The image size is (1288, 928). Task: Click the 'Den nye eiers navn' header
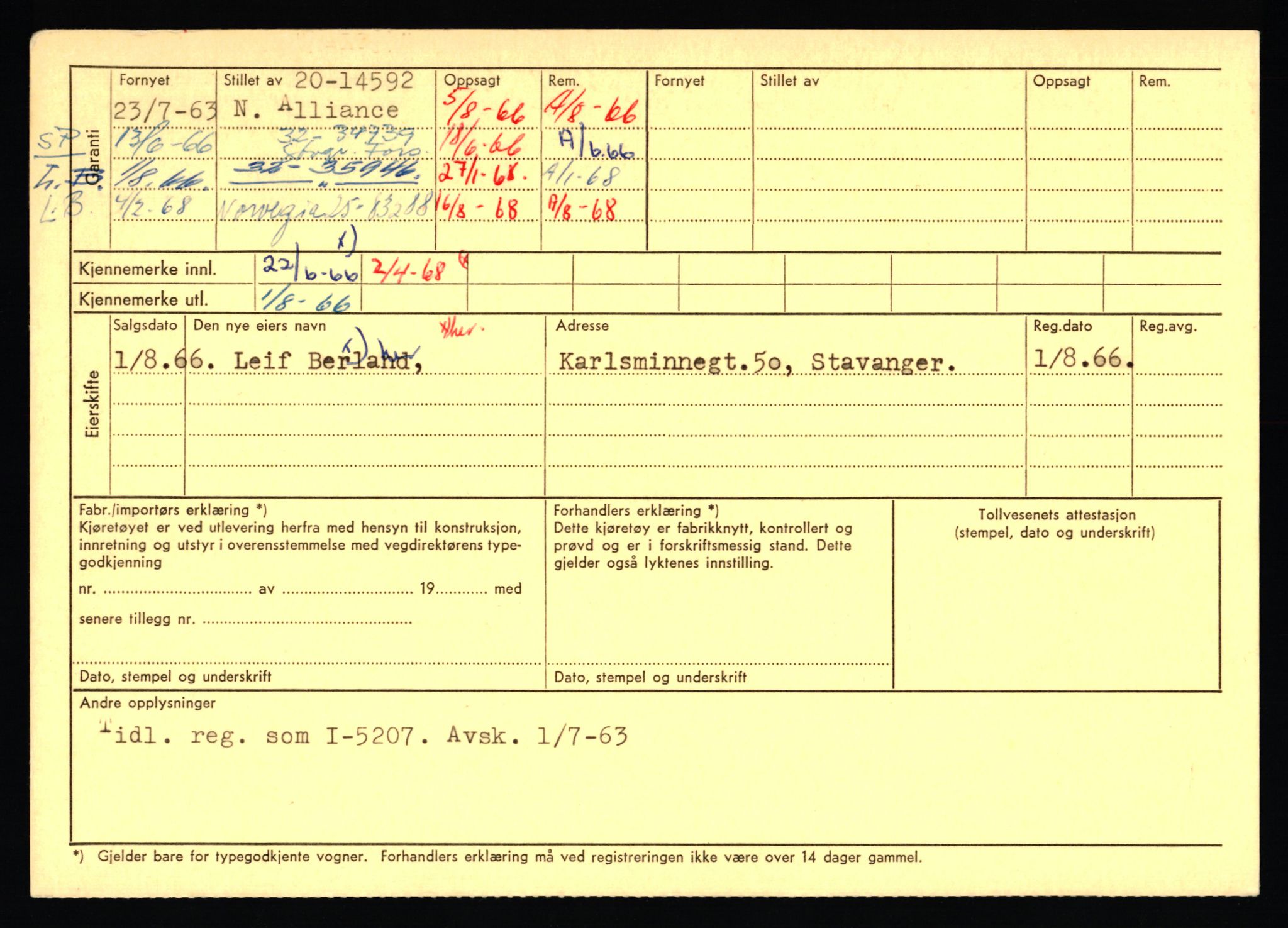pos(260,326)
